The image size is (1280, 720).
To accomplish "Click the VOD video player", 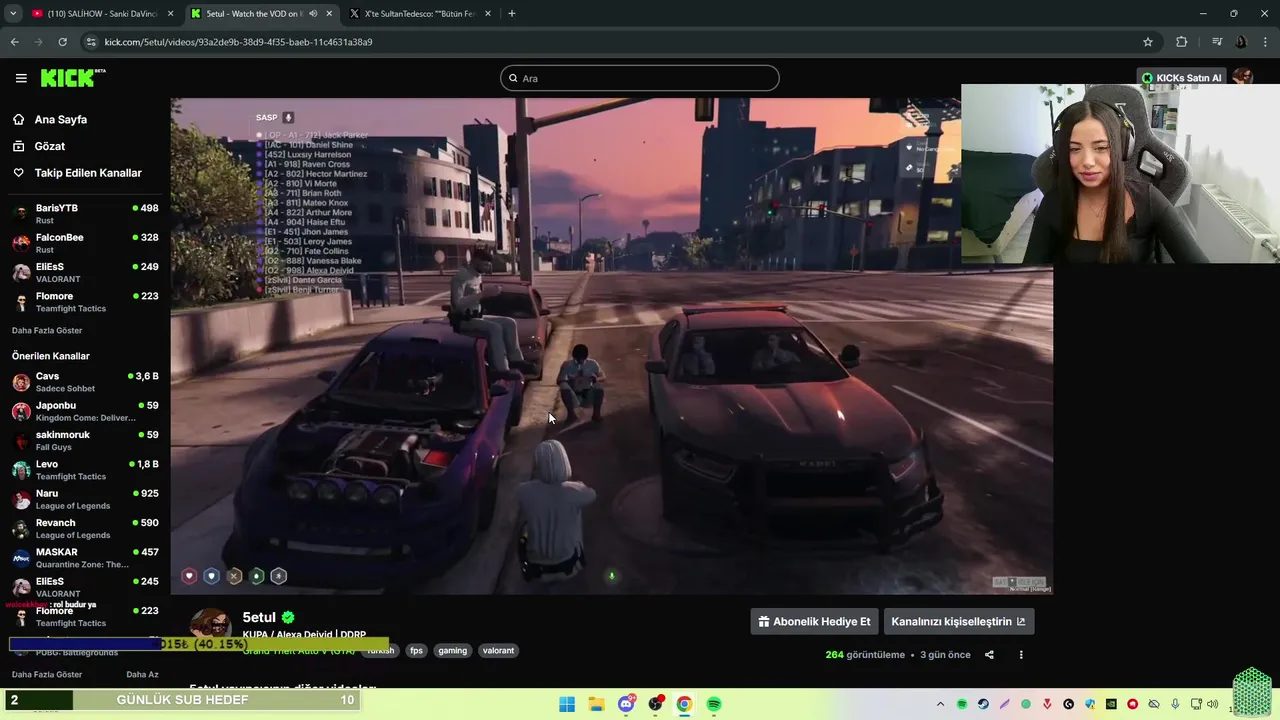I will pyautogui.click(x=611, y=346).
